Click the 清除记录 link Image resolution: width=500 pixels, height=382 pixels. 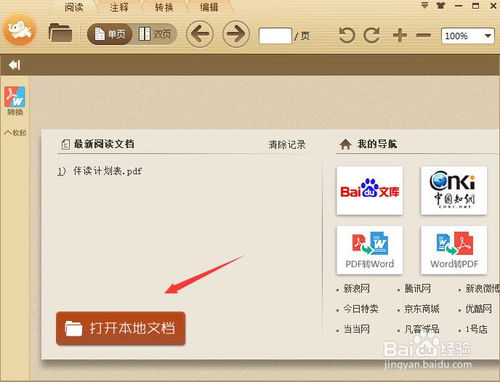coord(287,145)
